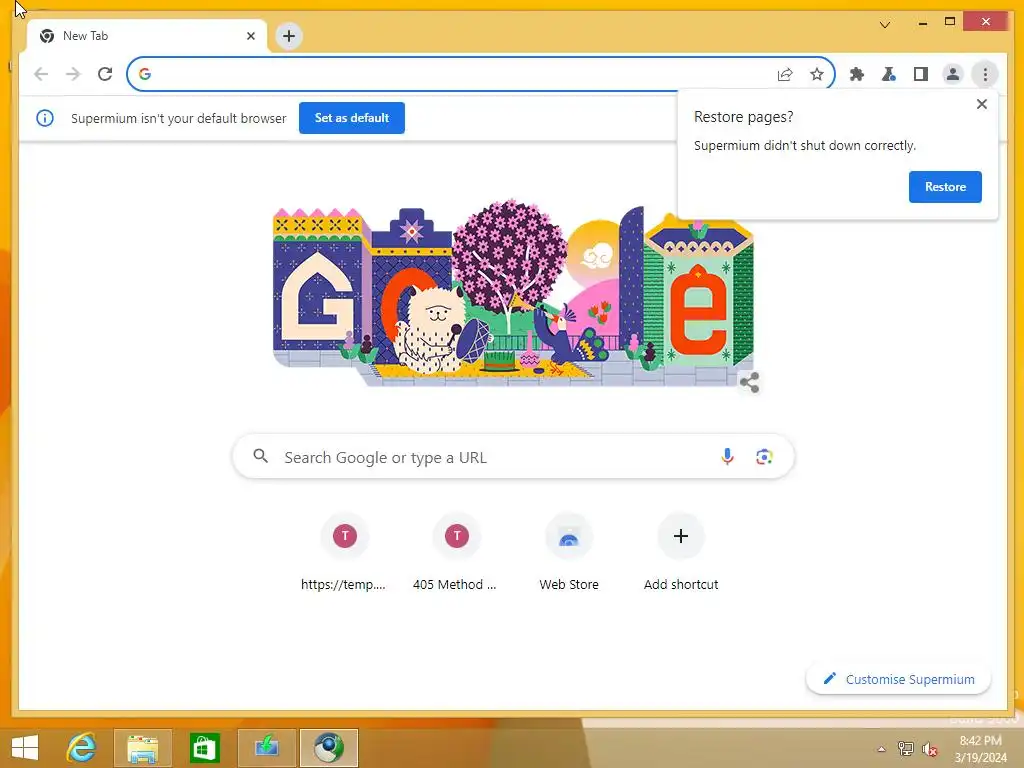The height and width of the screenshot is (768, 1024).
Task: Start voice search with microphone icon
Action: (x=728, y=456)
